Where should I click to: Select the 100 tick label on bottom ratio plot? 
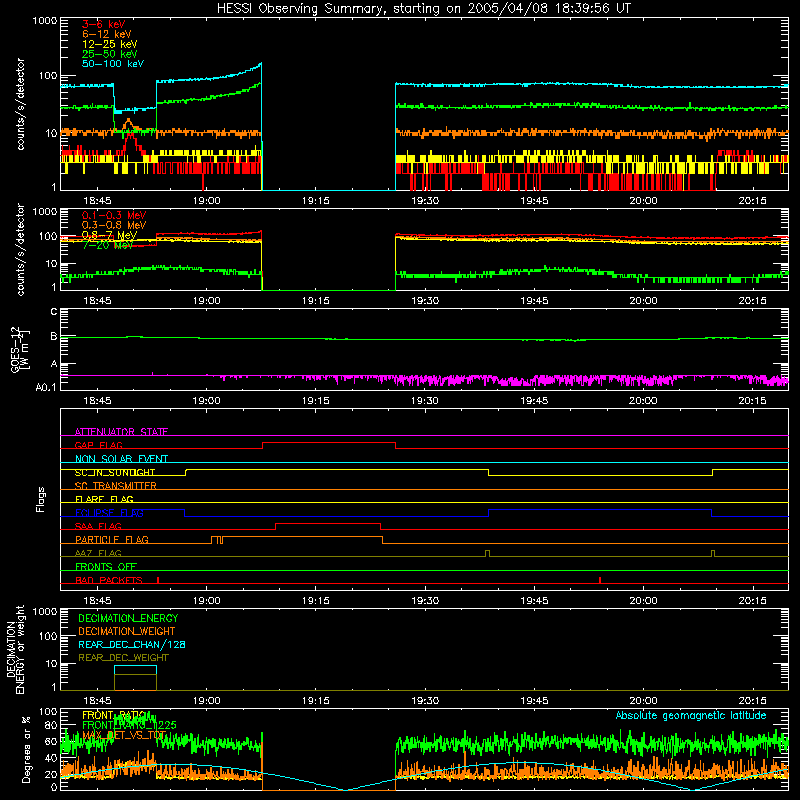[x=48, y=712]
